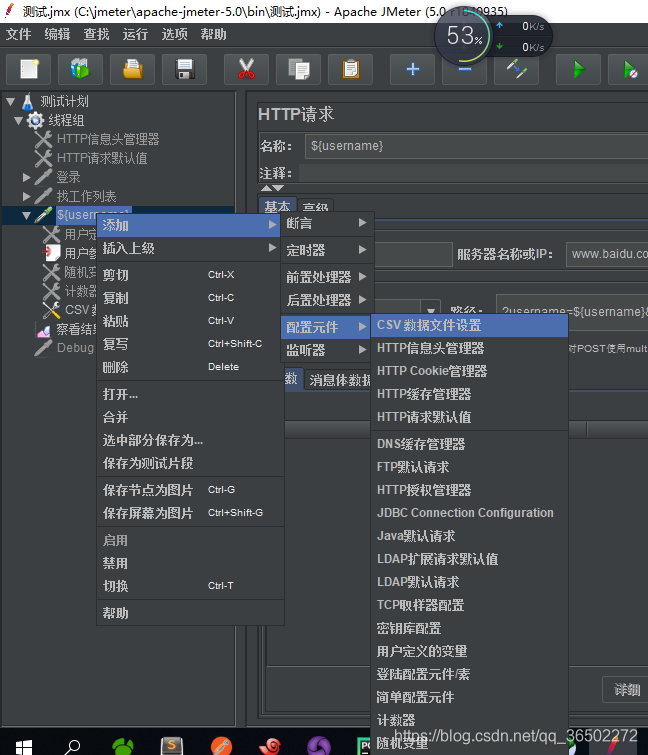Viewport: 648px width, 755px height.
Task: Open the 定时器 submenu
Action: click(327, 250)
